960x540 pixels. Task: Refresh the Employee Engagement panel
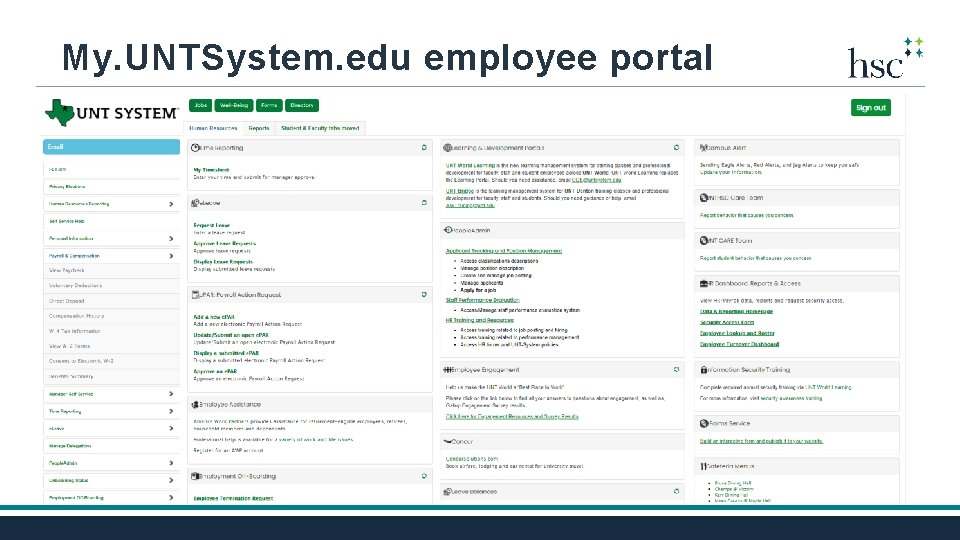[x=676, y=370]
